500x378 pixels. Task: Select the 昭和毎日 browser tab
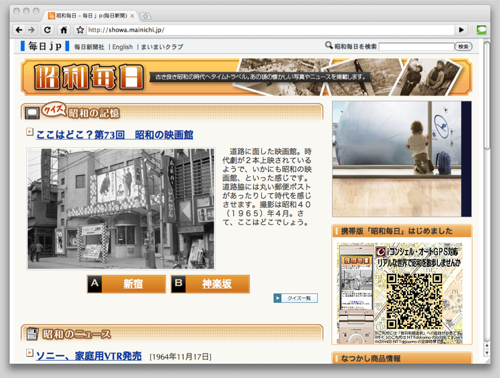click(91, 16)
